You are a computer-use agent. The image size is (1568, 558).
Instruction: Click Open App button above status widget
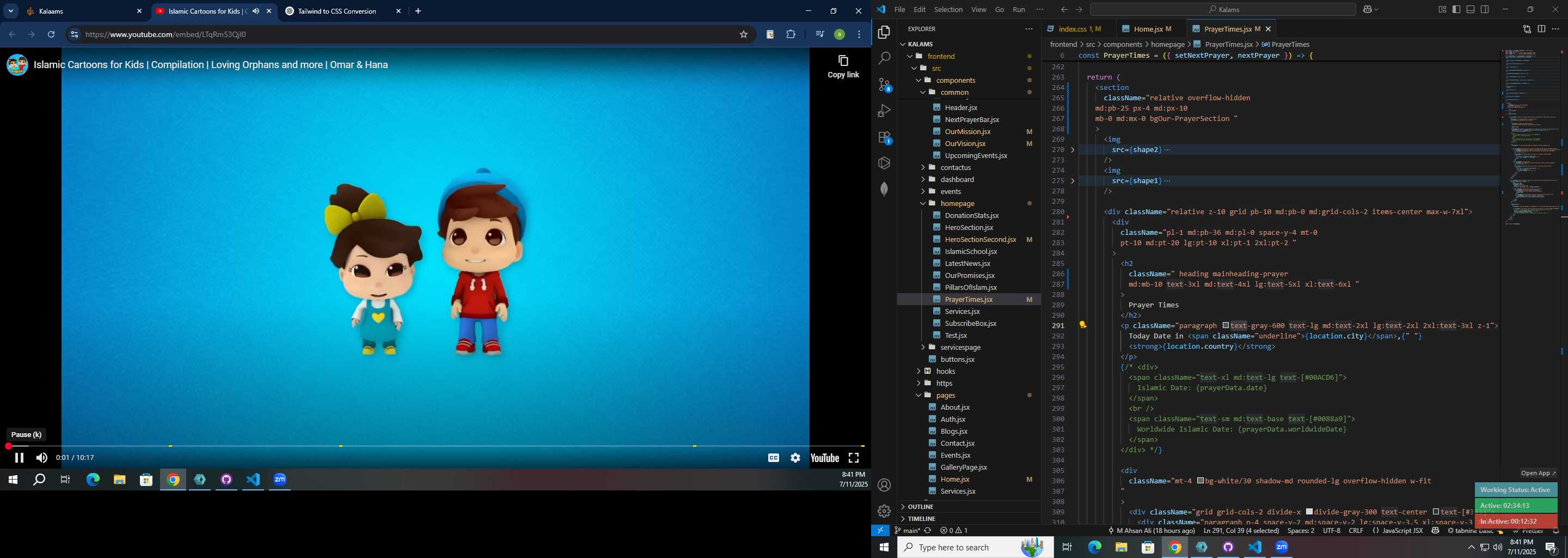coord(1538,474)
